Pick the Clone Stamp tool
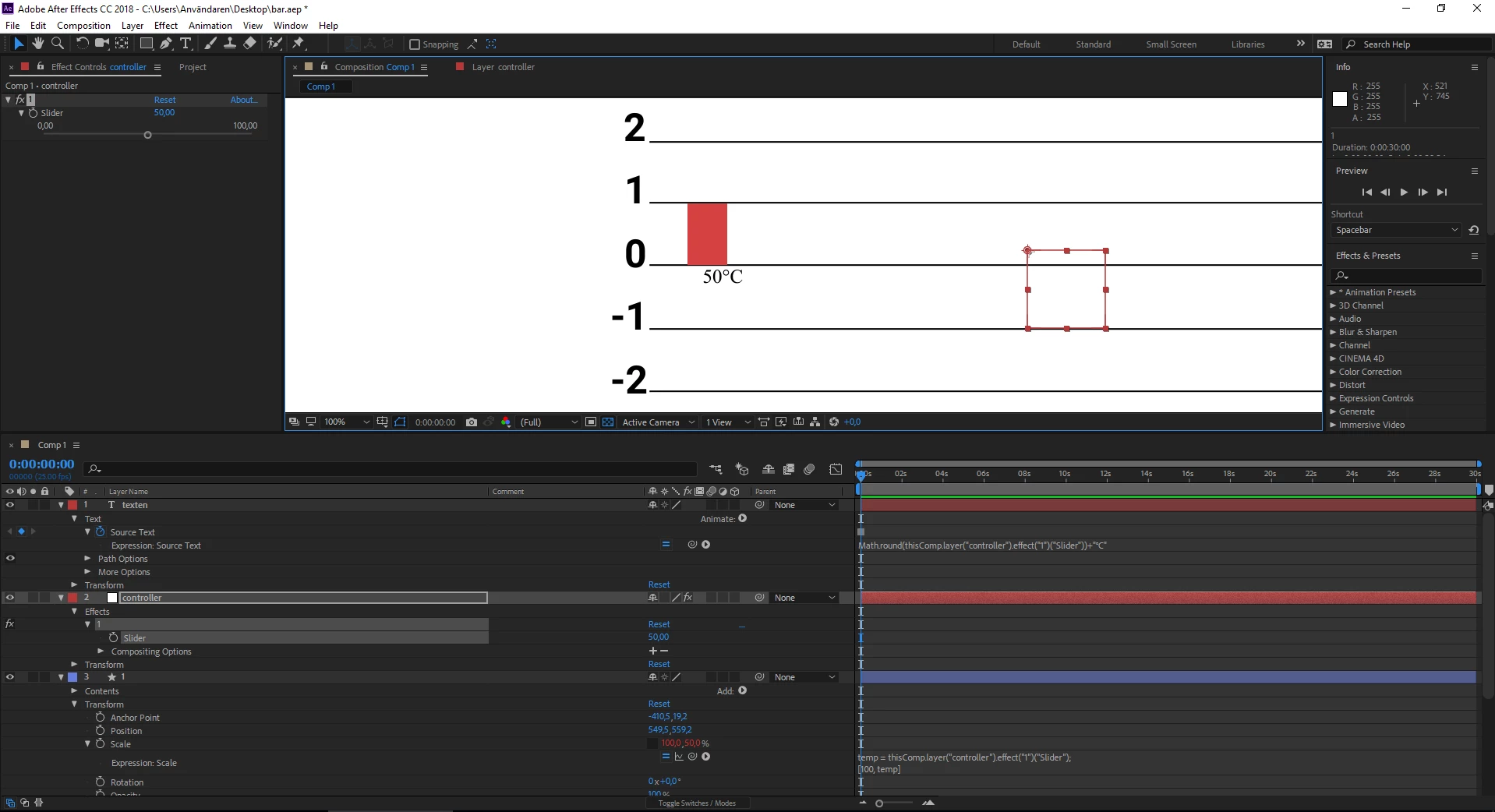The height and width of the screenshot is (812, 1495). tap(230, 44)
